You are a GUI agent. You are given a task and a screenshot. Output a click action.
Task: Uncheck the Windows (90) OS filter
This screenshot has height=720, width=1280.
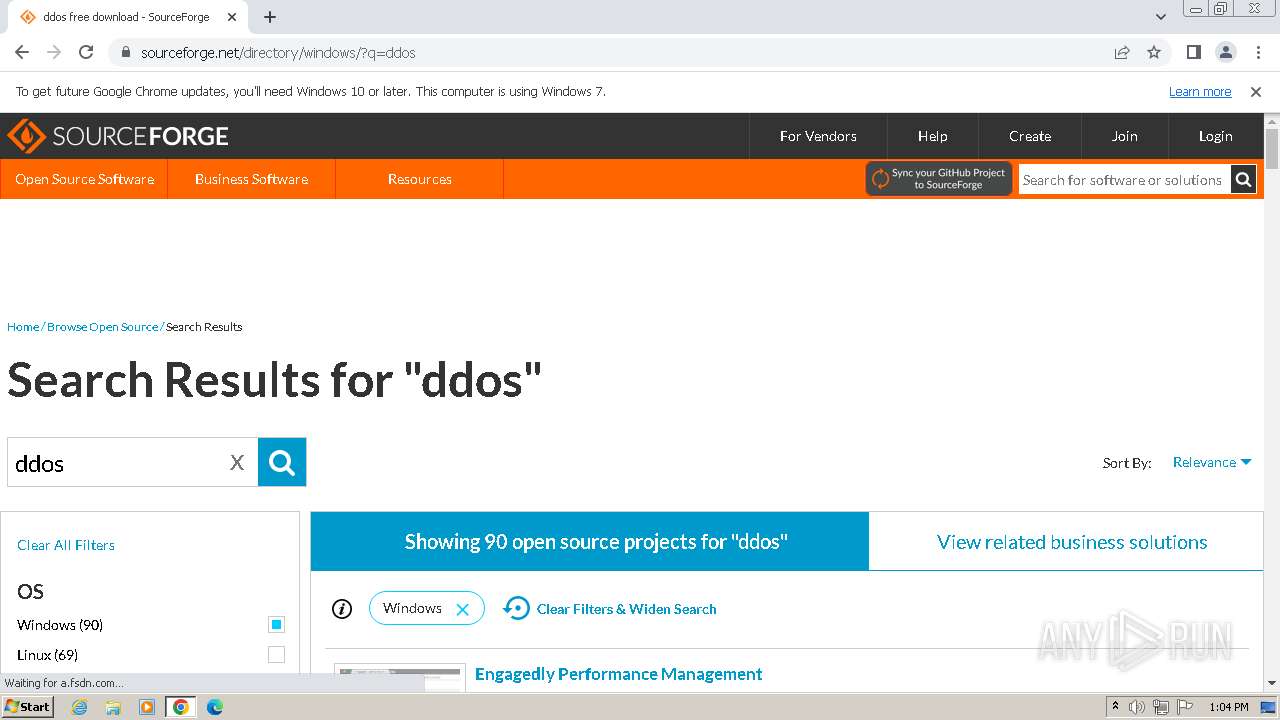point(276,624)
